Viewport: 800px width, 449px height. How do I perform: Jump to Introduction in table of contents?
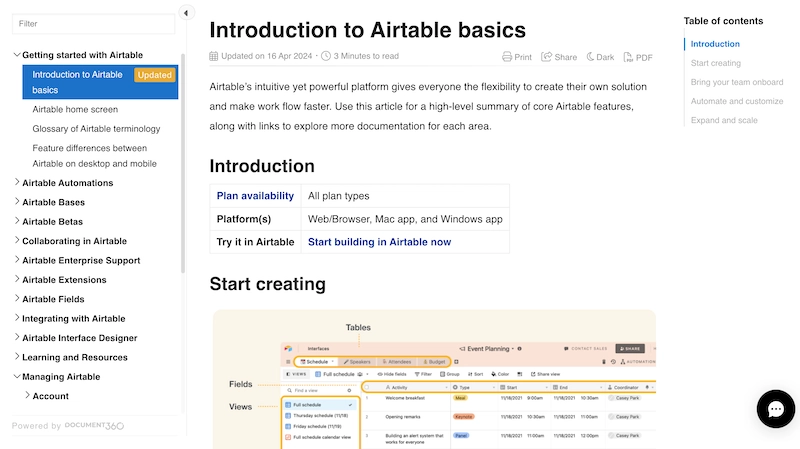coord(715,44)
